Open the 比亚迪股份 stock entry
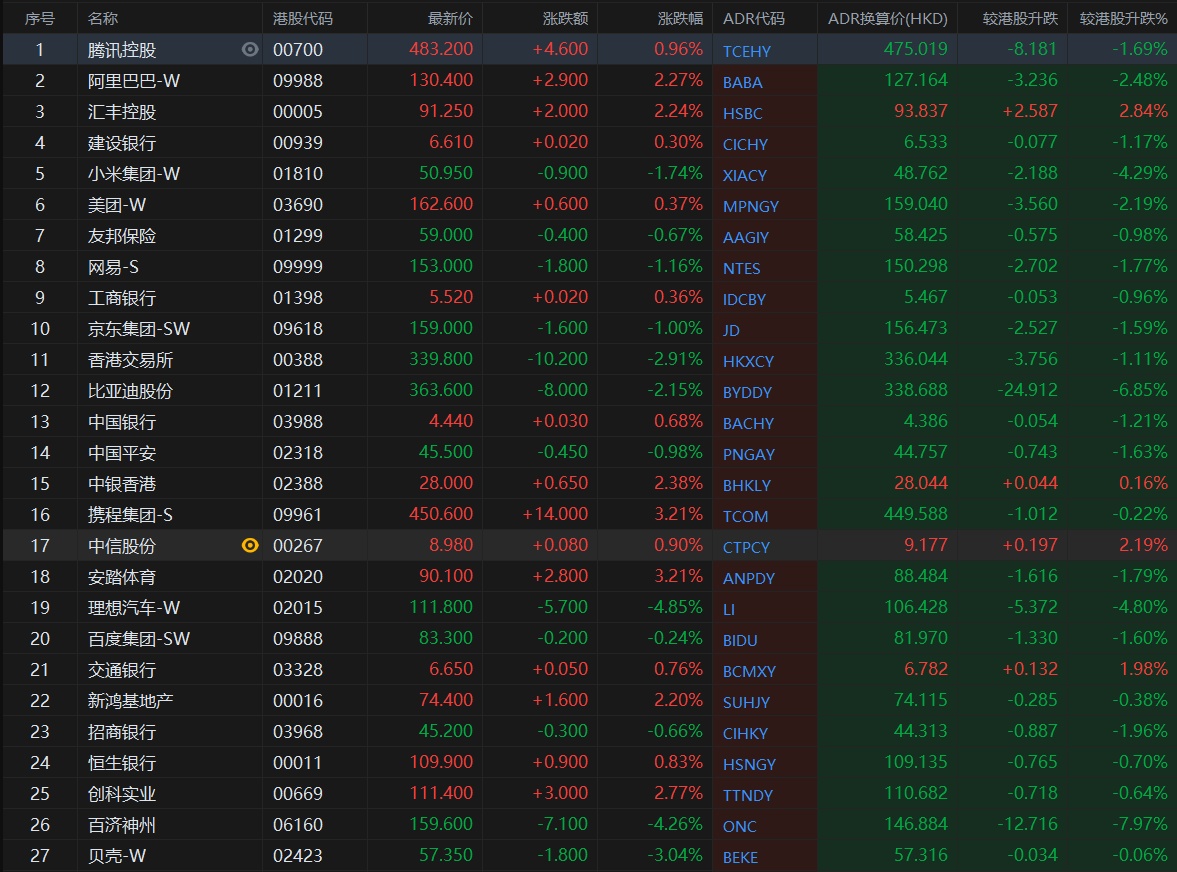Screen dimensions: 1177x872 (130, 390)
